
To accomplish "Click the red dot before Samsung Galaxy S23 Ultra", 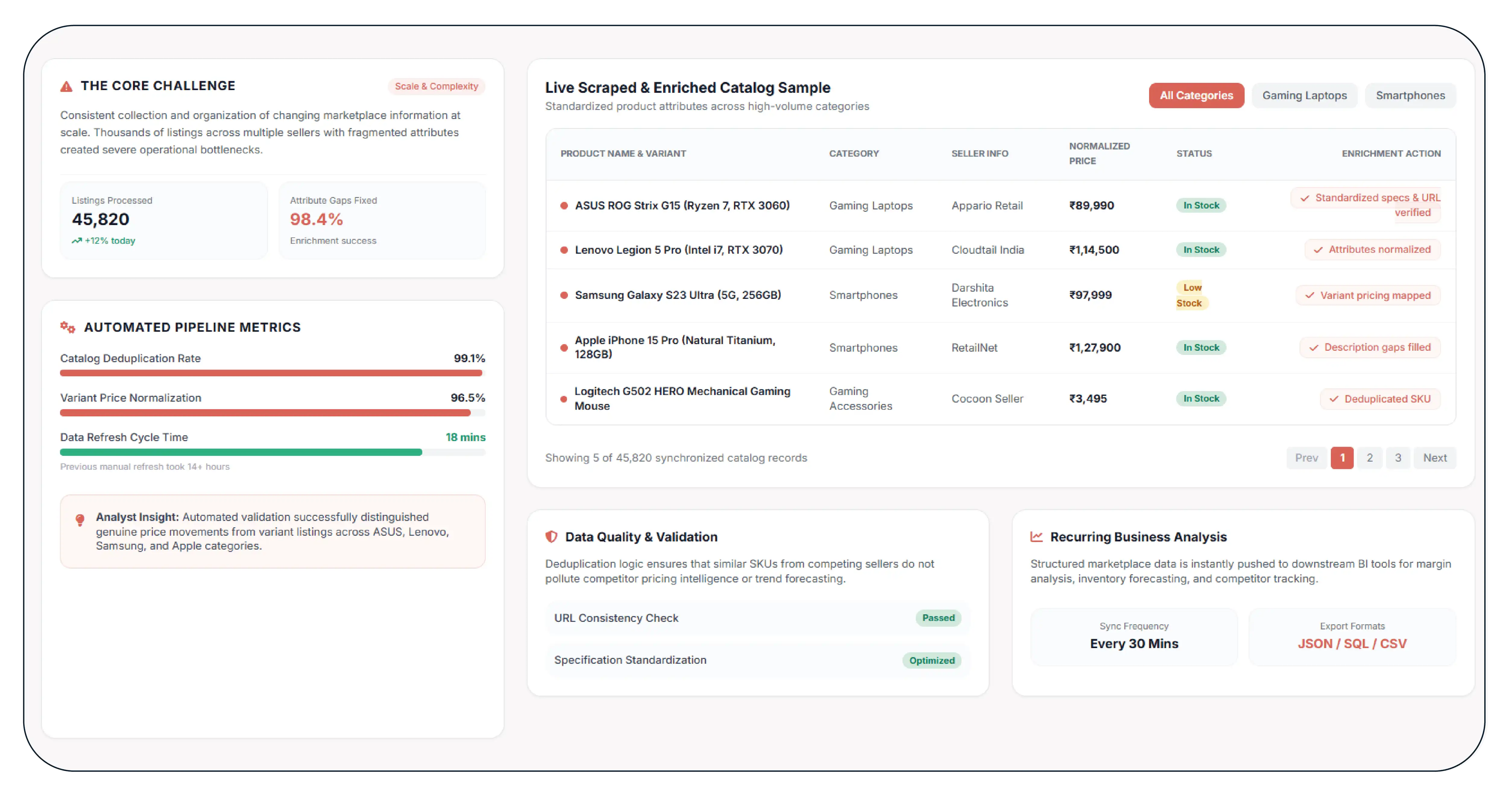I will click(563, 295).
